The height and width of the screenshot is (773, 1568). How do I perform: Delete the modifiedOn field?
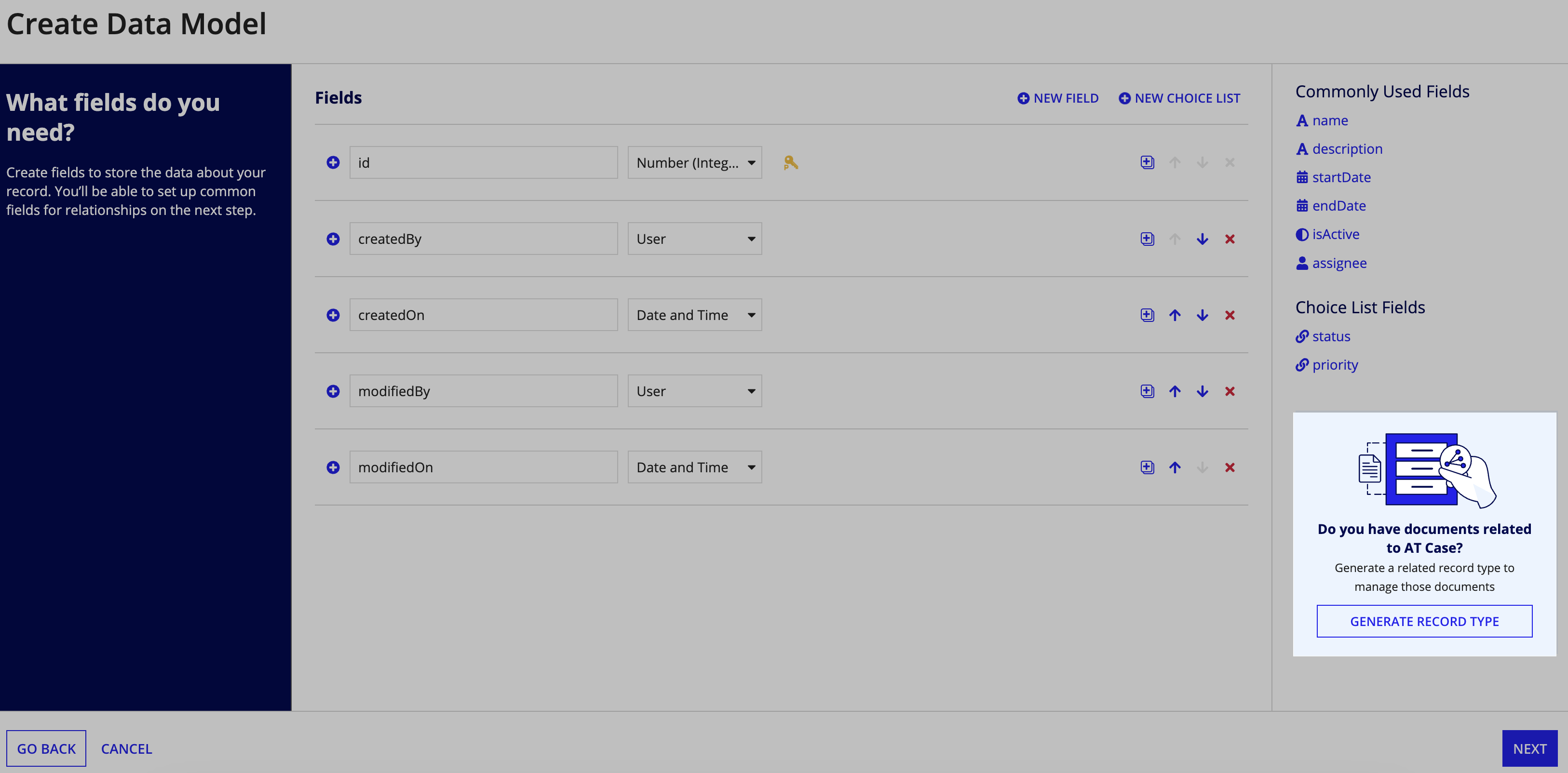click(1230, 467)
